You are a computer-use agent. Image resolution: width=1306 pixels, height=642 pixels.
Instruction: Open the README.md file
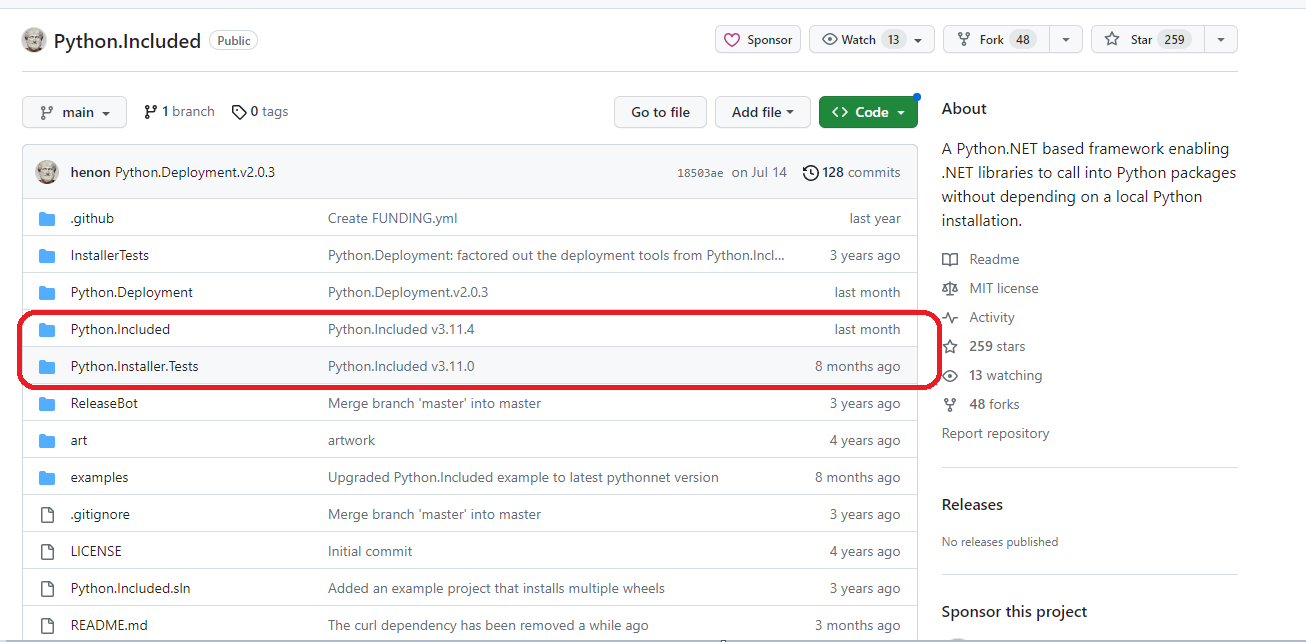click(109, 625)
